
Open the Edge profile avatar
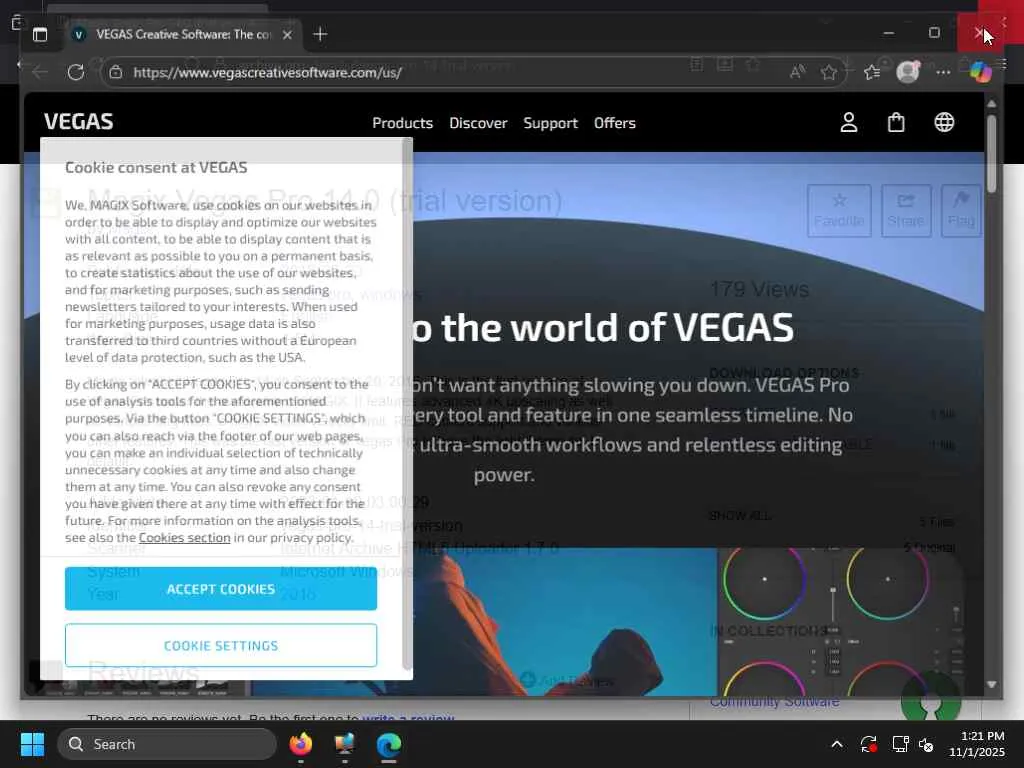908,72
